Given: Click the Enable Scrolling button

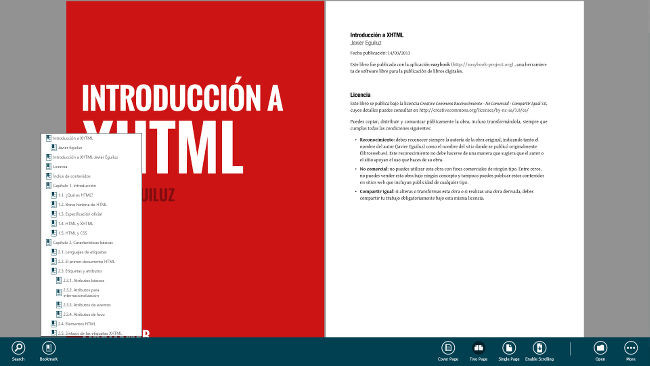Looking at the screenshot, I should point(539,351).
